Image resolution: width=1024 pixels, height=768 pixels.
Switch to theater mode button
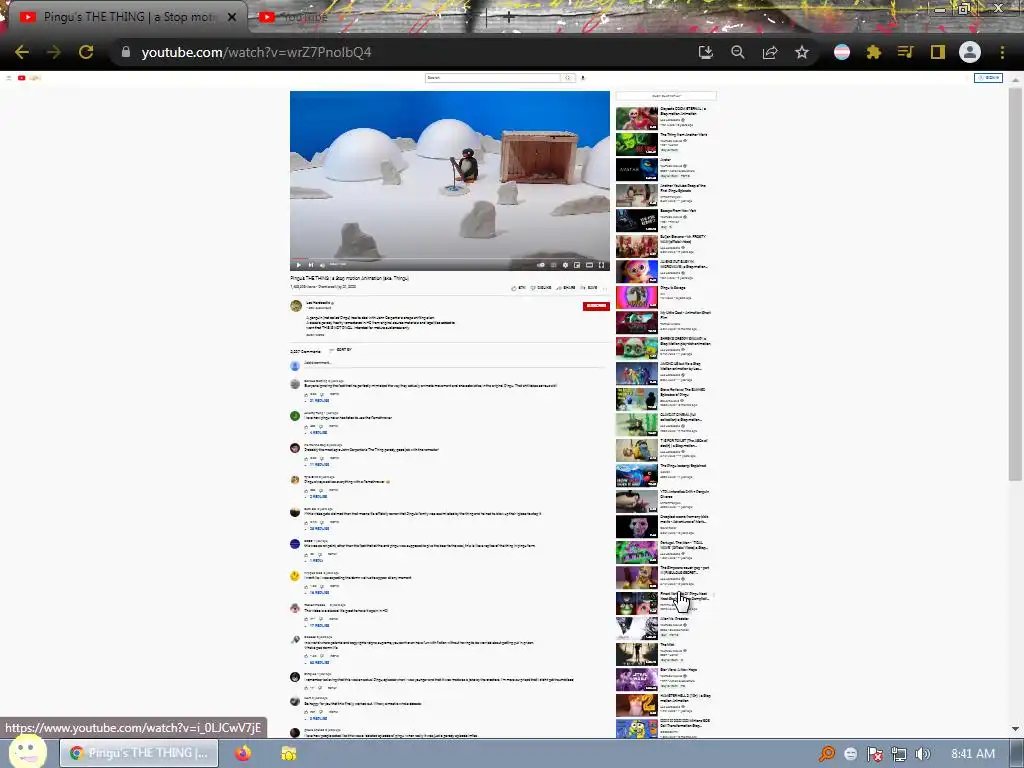coord(589,265)
